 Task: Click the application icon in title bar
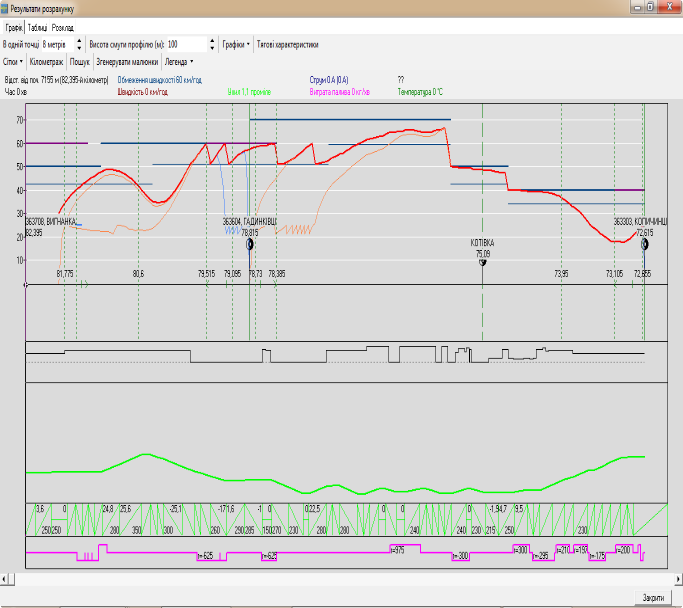coord(6,7)
